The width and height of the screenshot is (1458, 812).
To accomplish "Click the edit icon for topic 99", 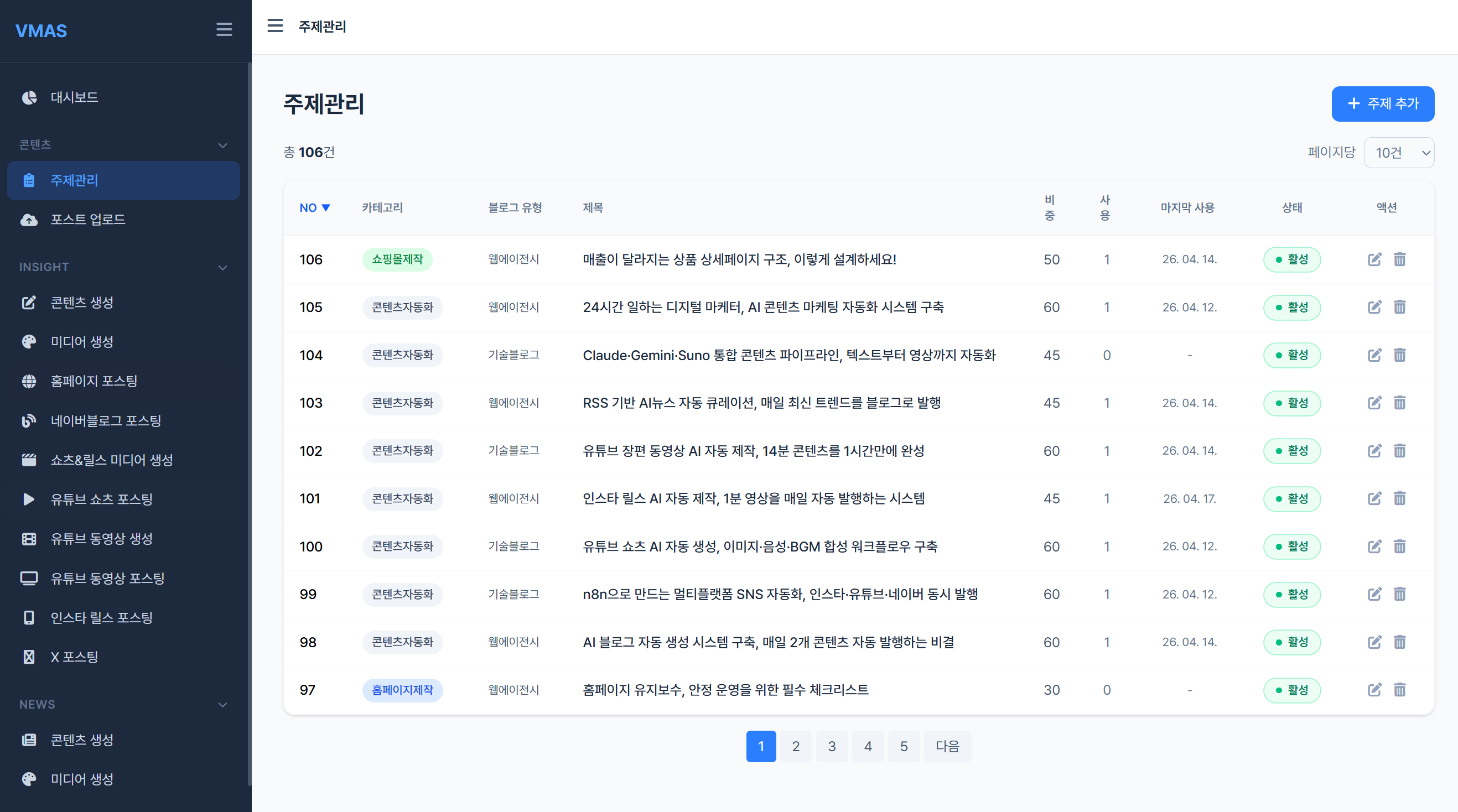I will tap(1374, 594).
